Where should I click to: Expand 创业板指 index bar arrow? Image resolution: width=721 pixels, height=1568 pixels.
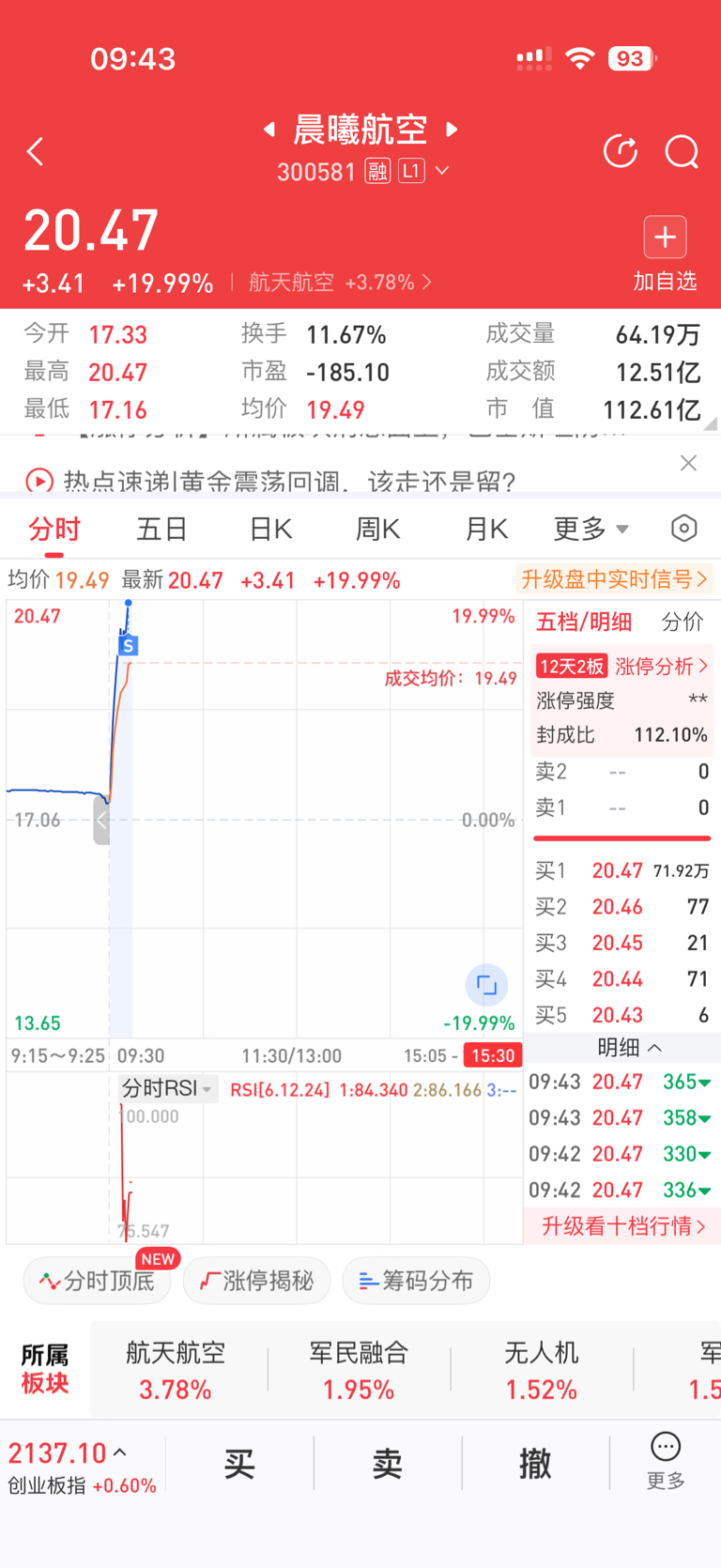(x=120, y=1453)
